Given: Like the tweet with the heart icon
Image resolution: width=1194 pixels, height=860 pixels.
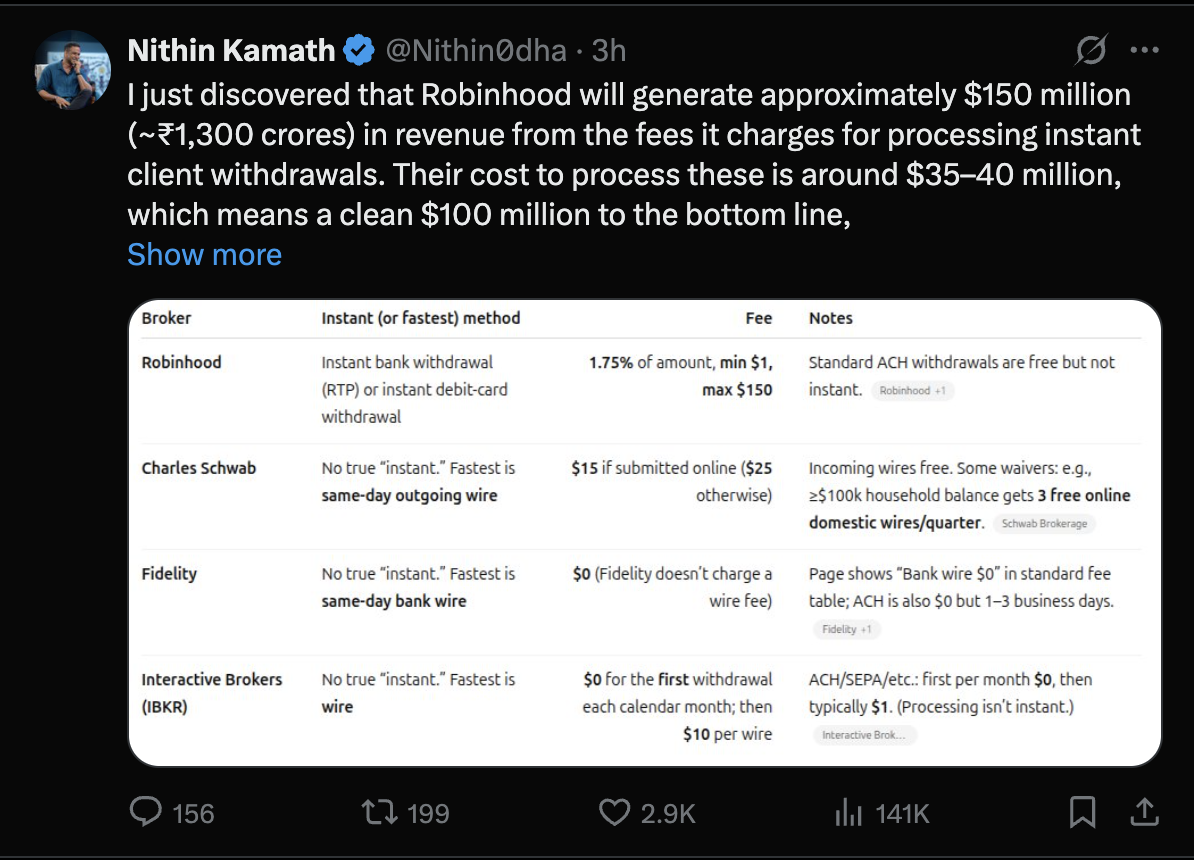Looking at the screenshot, I should 615,813.
